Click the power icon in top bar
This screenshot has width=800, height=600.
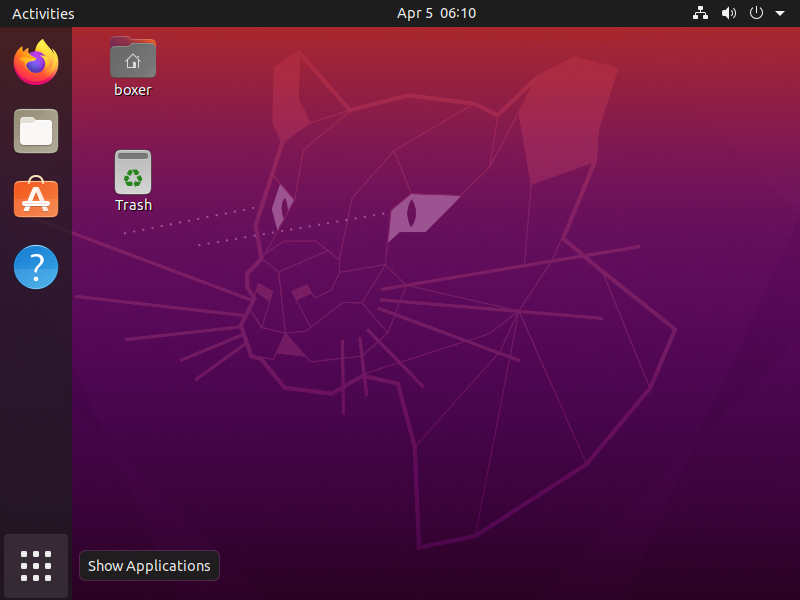[756, 13]
